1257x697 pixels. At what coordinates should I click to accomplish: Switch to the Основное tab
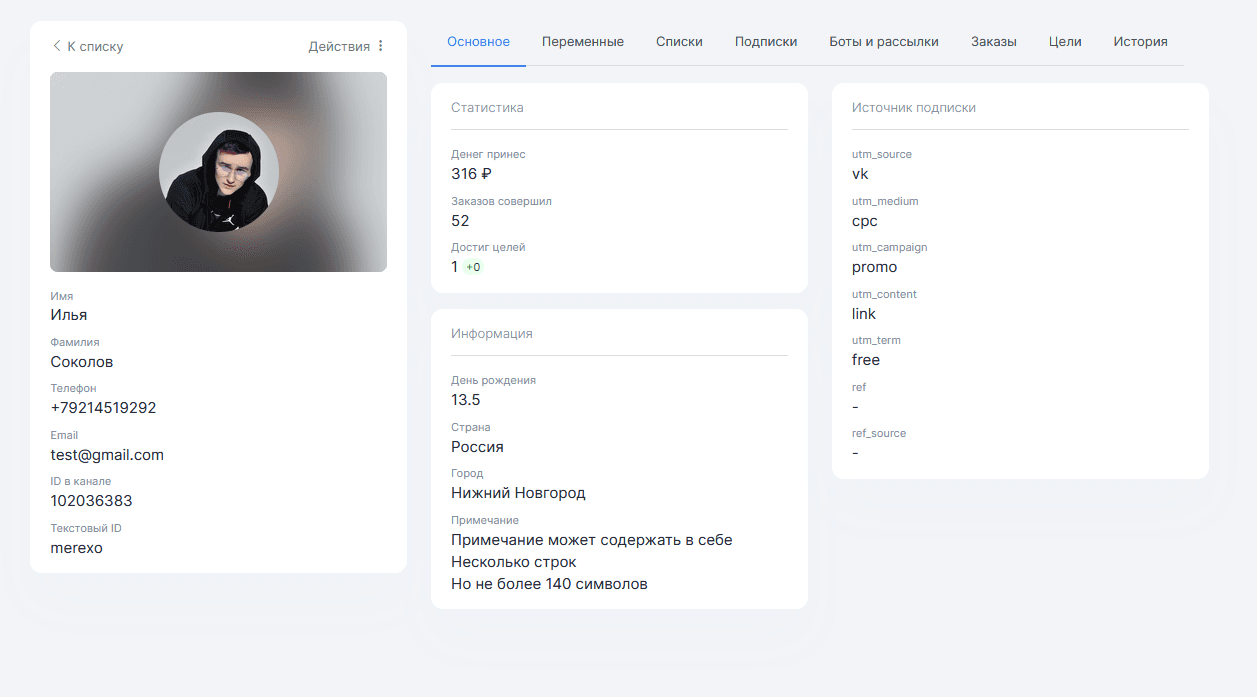click(x=478, y=42)
